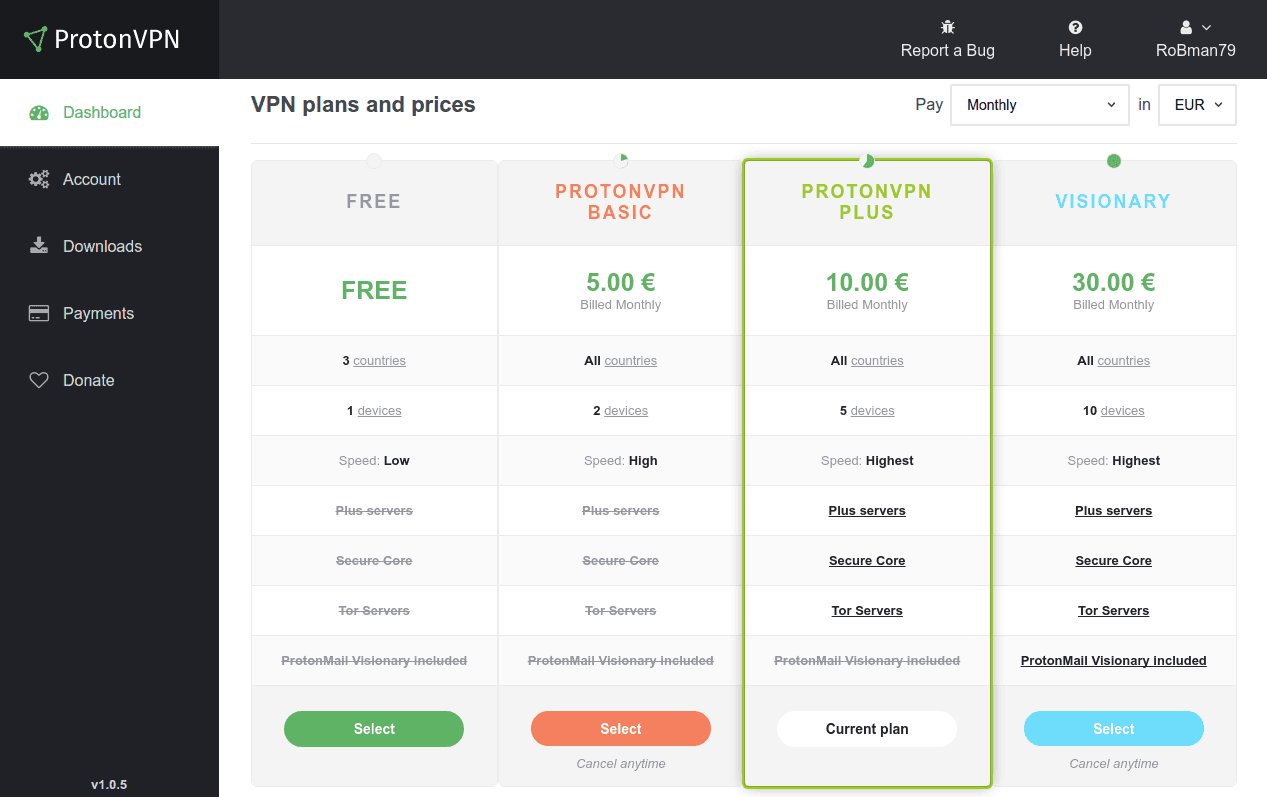Image resolution: width=1267 pixels, height=797 pixels.
Task: Open the EUR currency dropdown
Action: [x=1196, y=104]
